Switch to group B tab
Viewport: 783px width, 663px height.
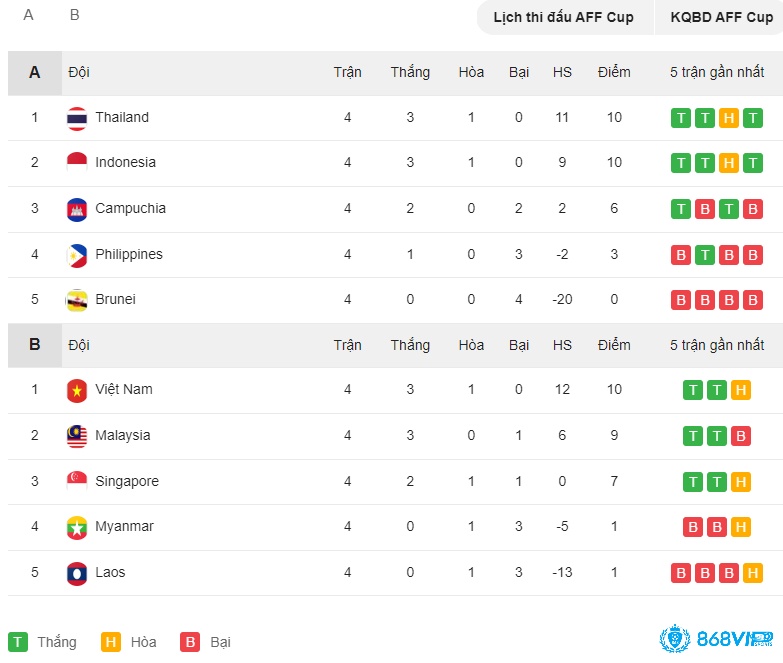pyautogui.click(x=74, y=15)
